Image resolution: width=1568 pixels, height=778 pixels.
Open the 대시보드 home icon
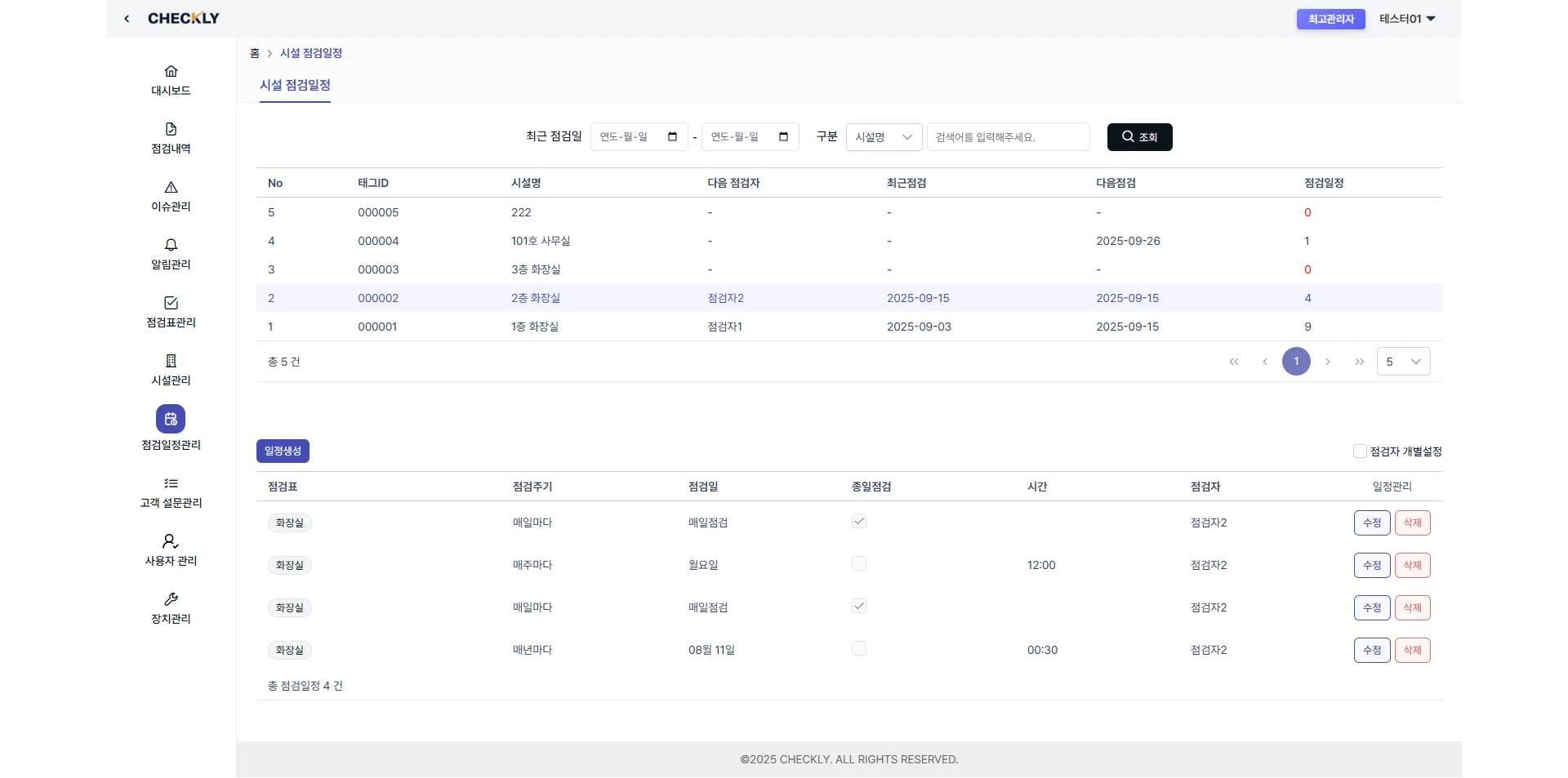[171, 71]
